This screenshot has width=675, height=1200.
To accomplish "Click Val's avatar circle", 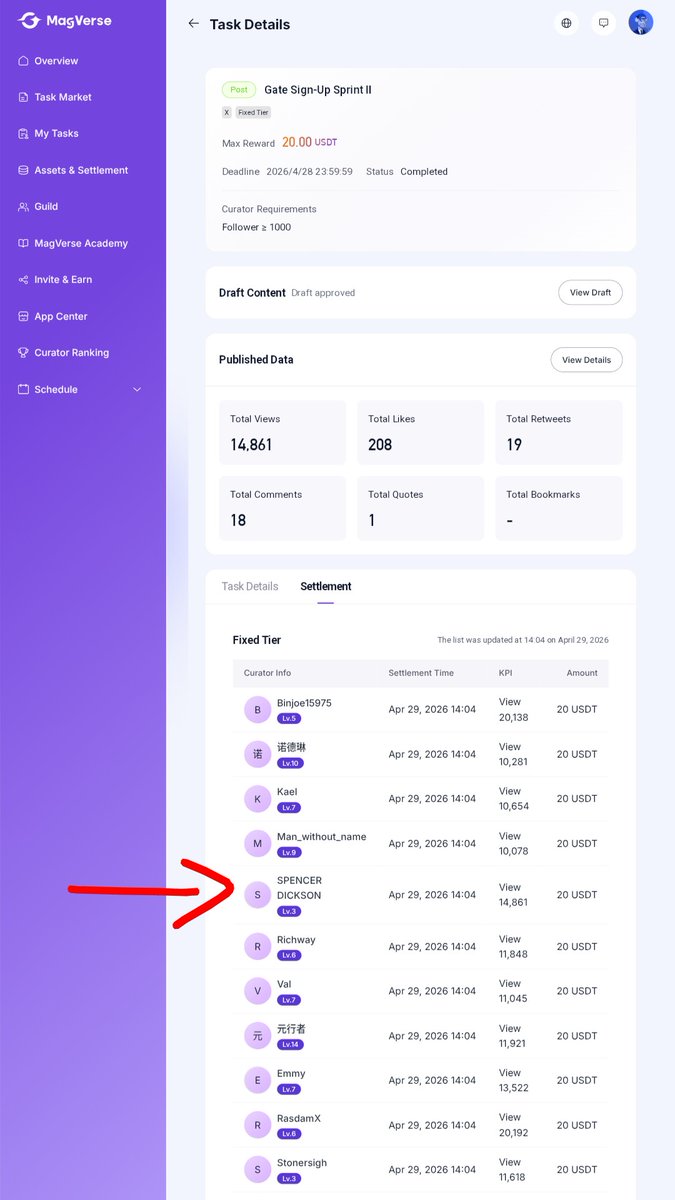I will pyautogui.click(x=258, y=991).
